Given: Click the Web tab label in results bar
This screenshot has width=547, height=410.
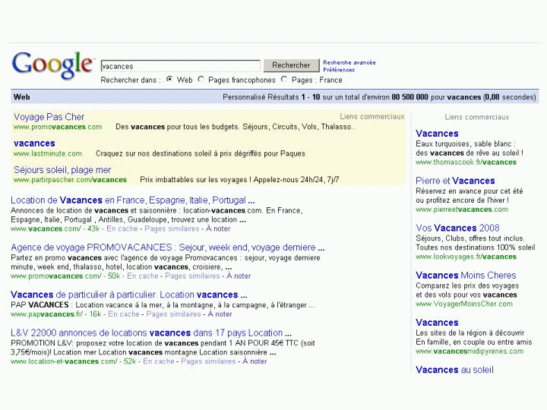Looking at the screenshot, I should (x=22, y=97).
